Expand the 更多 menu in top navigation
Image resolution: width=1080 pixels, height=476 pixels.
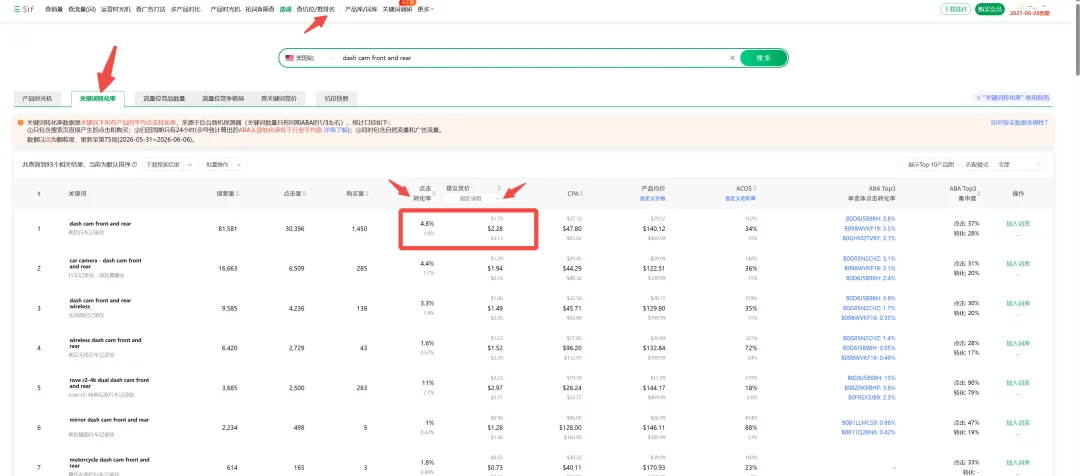(426, 10)
